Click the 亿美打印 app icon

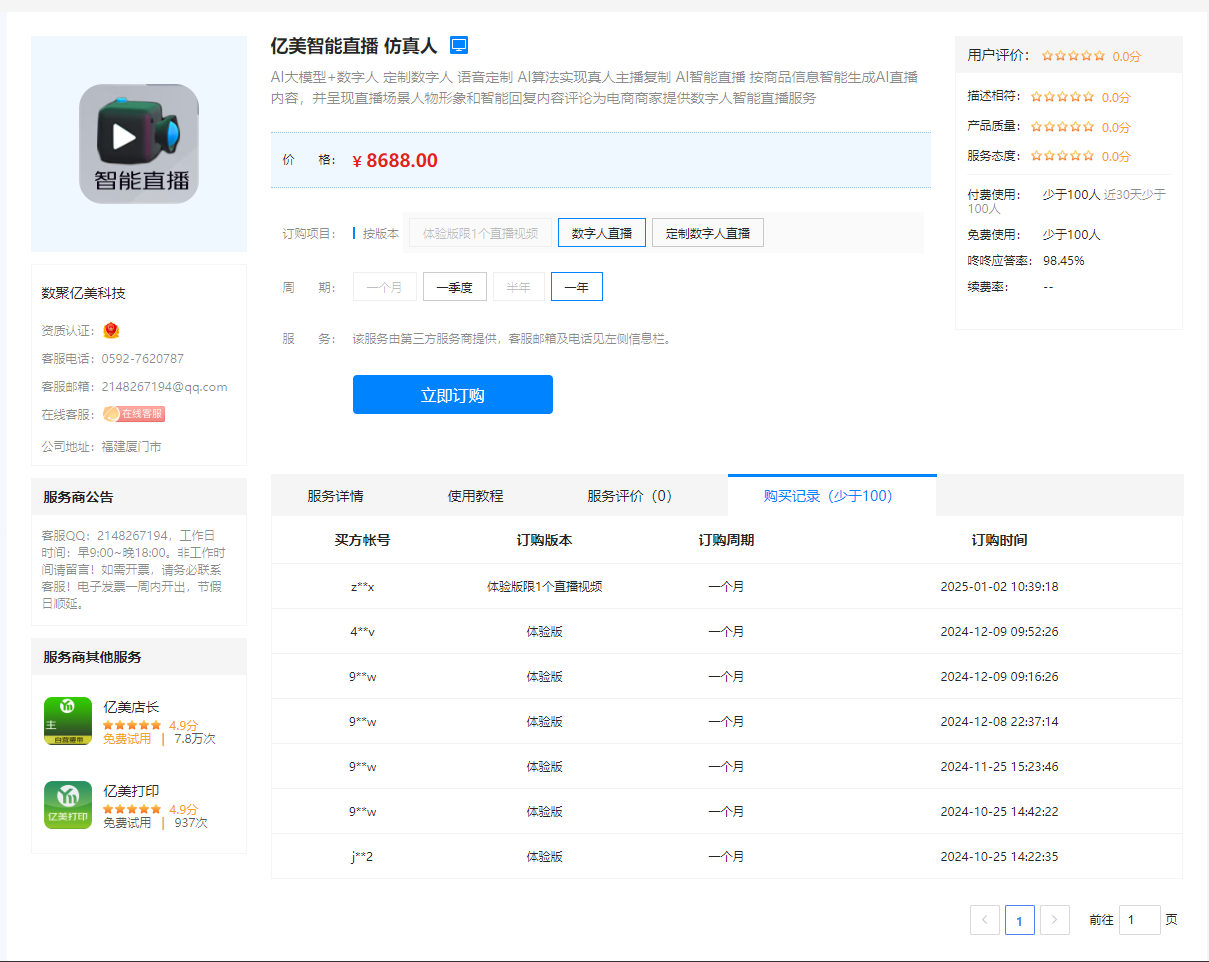click(x=68, y=805)
